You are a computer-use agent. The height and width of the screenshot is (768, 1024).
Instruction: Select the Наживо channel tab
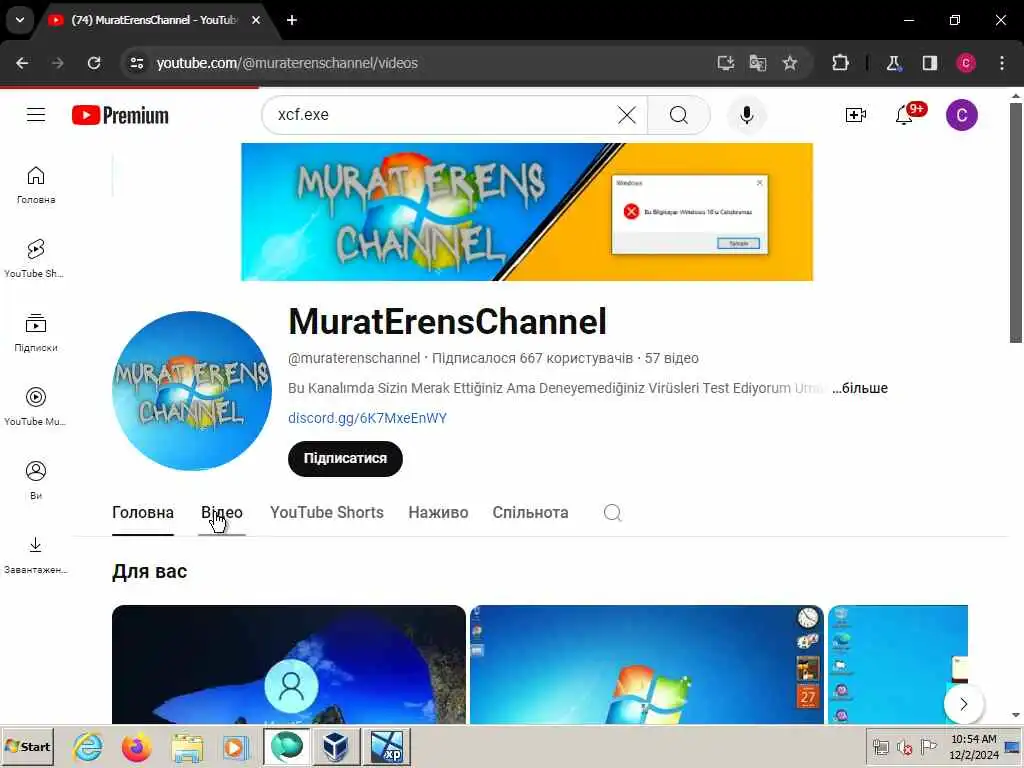tap(438, 513)
